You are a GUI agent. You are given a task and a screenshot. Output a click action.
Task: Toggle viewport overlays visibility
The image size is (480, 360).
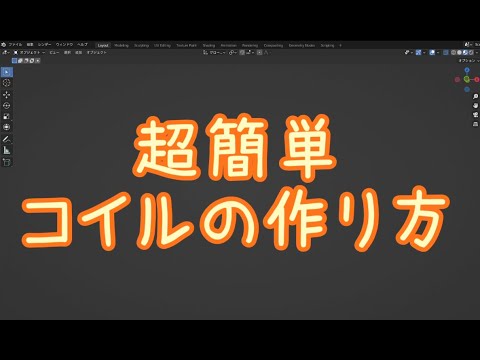point(432,53)
